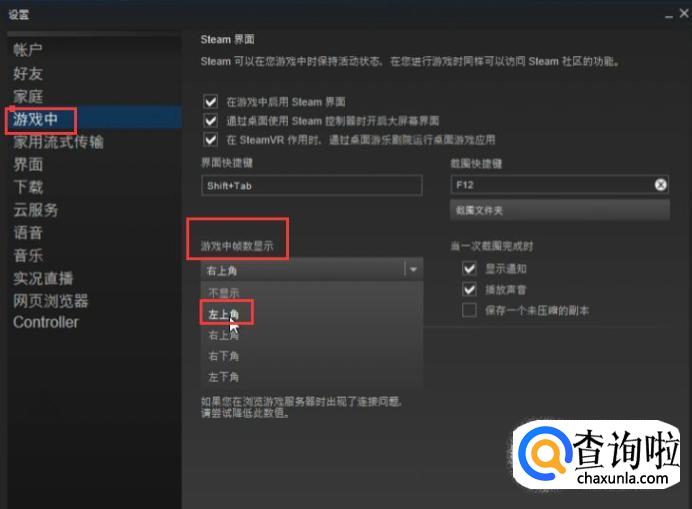Pick the 右下角 dropdown option
The width and height of the screenshot is (692, 509).
[x=223, y=356]
